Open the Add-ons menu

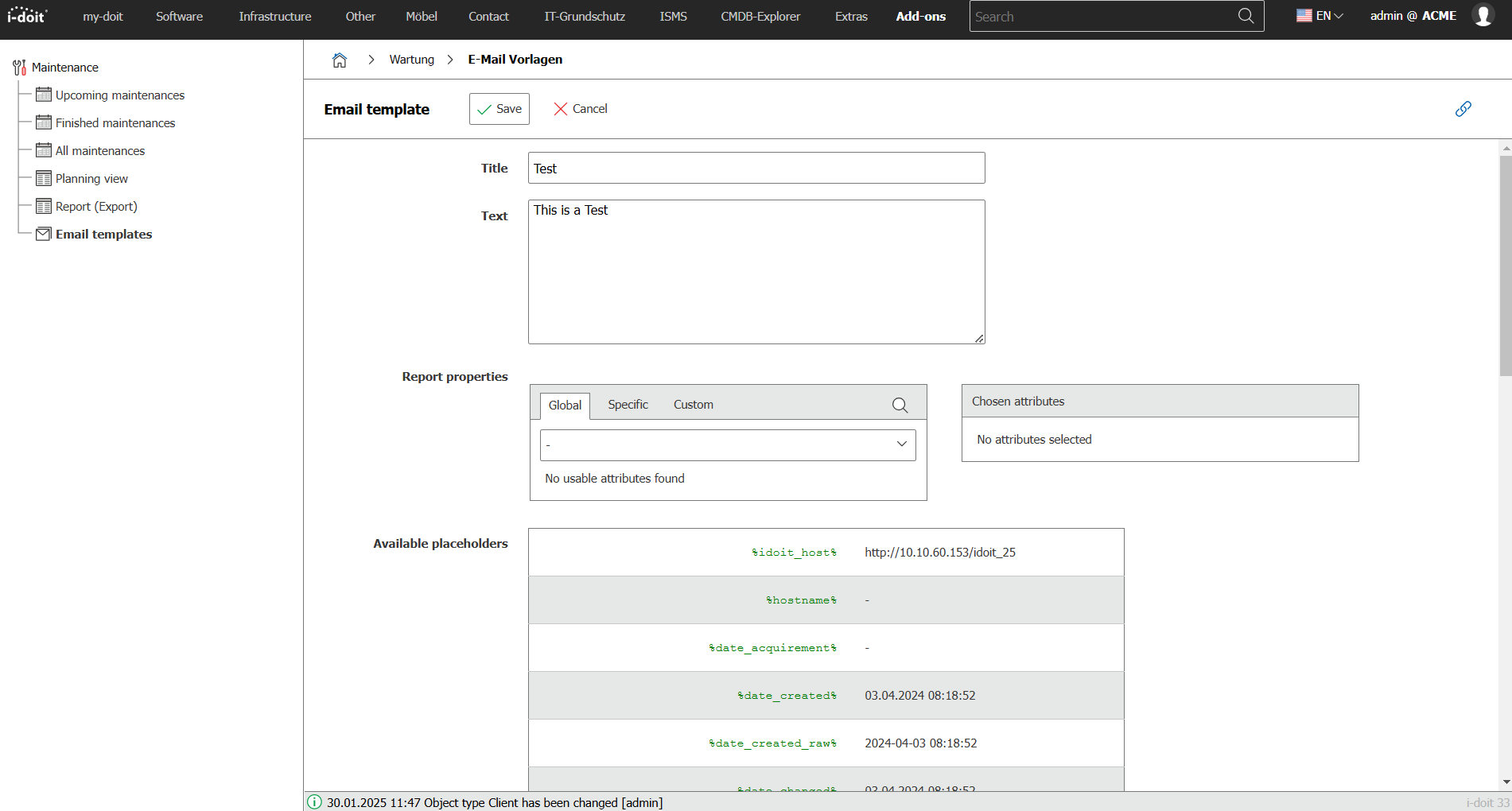(x=920, y=16)
